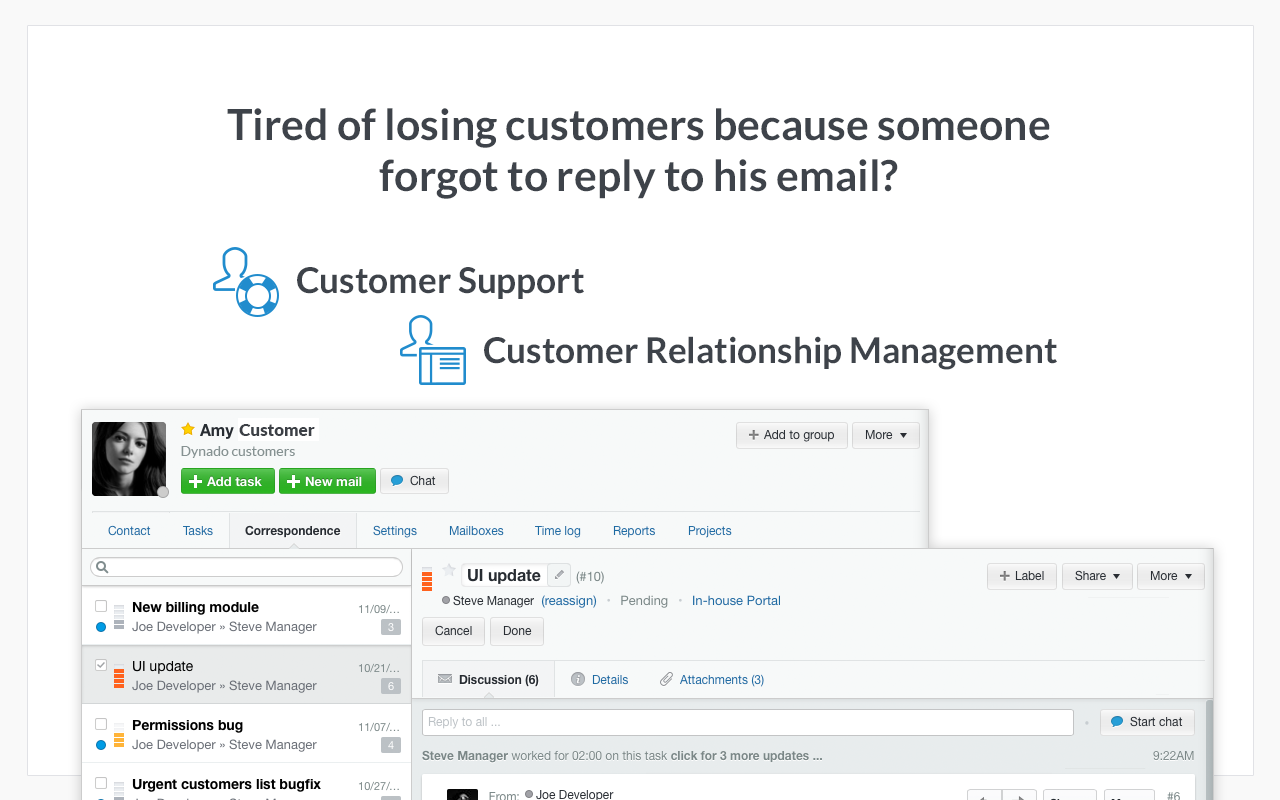This screenshot has width=1280, height=800.
Task: Tick the Permissions bug checkbox
Action: [101, 724]
